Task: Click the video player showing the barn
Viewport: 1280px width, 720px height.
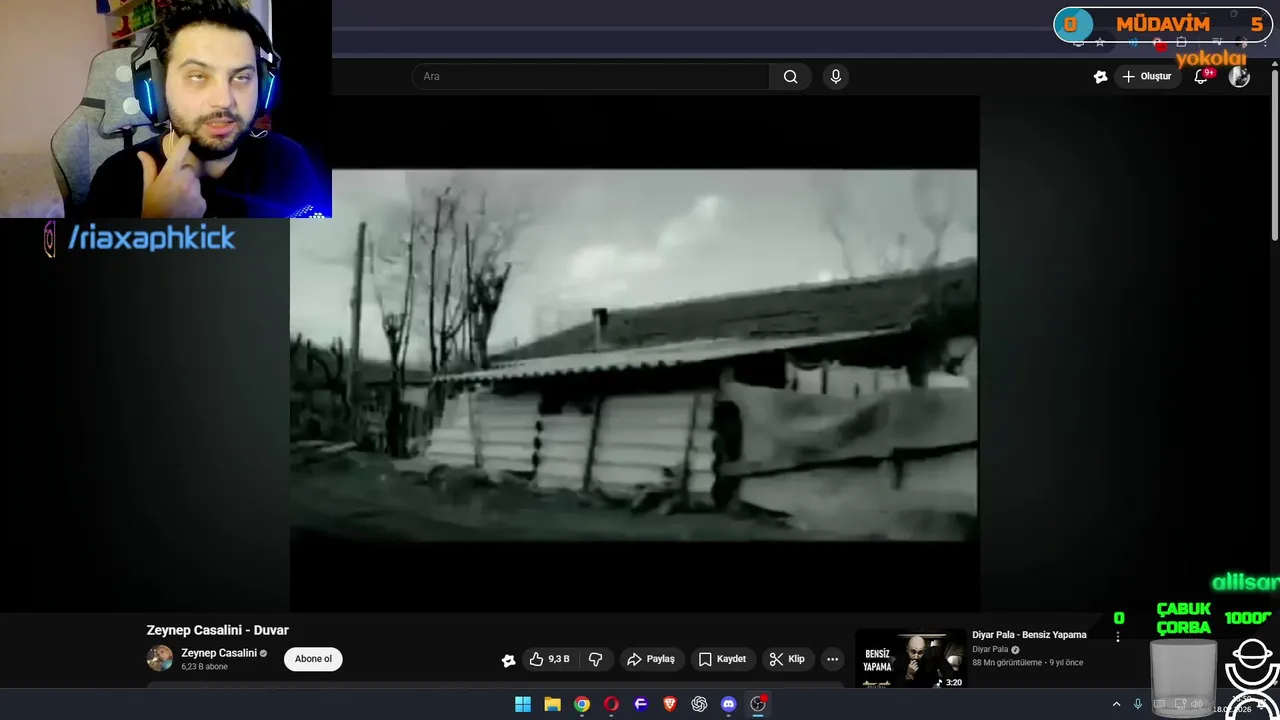Action: coord(633,355)
